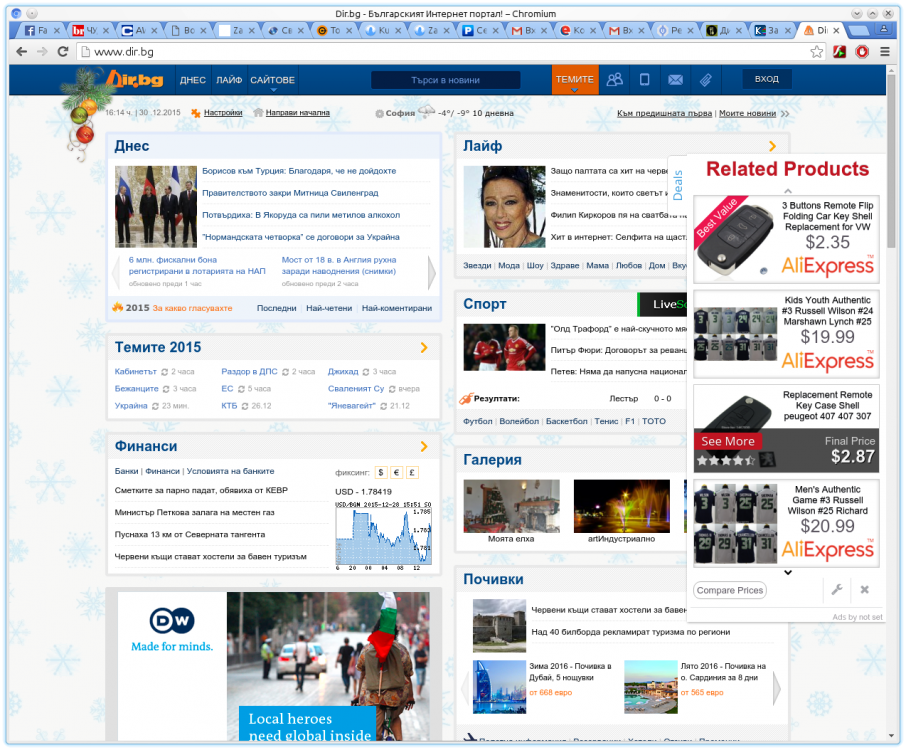906x750 pixels.
Task: Open the За какво гласувахте link
Action: click(192, 309)
